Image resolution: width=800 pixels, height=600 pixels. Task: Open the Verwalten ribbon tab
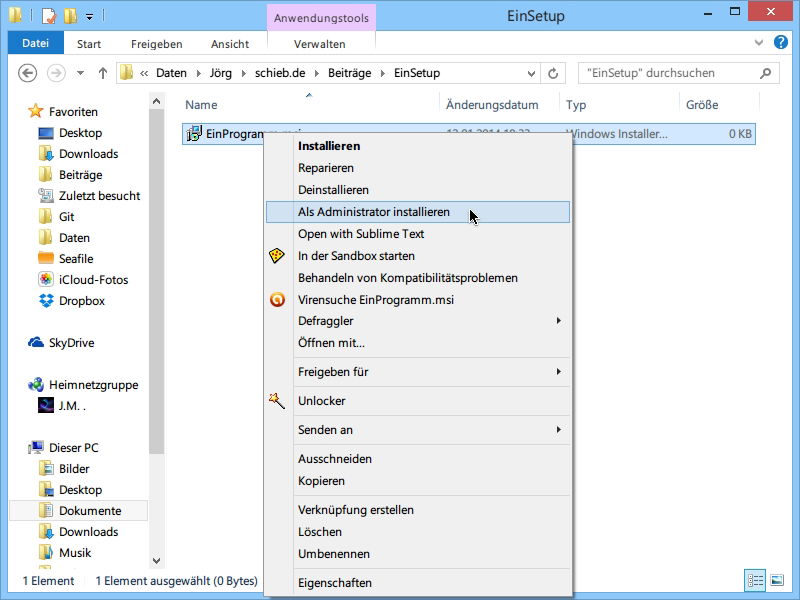320,44
